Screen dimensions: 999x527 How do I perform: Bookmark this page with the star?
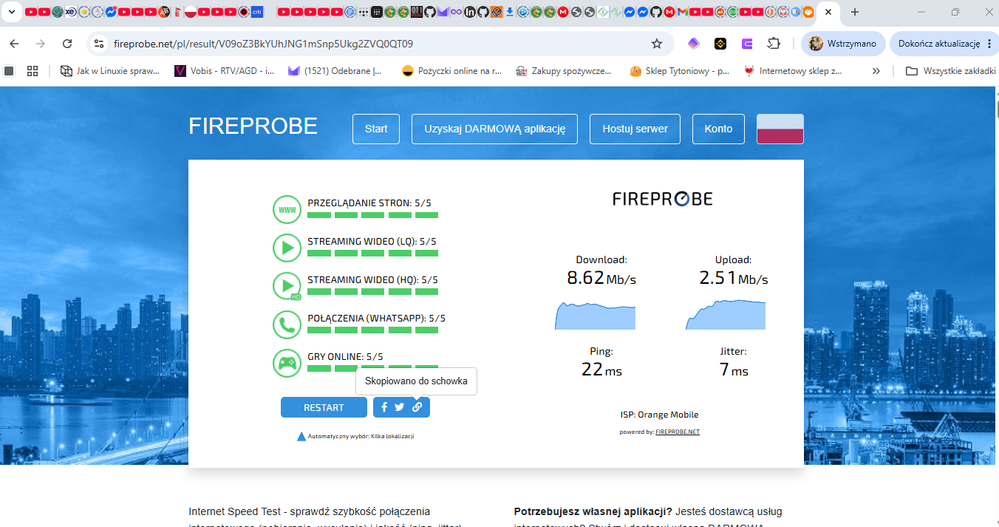coord(656,43)
